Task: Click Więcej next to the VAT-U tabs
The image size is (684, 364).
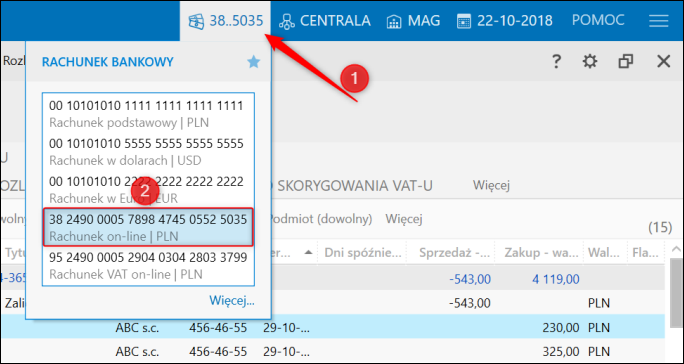Action: click(x=491, y=185)
